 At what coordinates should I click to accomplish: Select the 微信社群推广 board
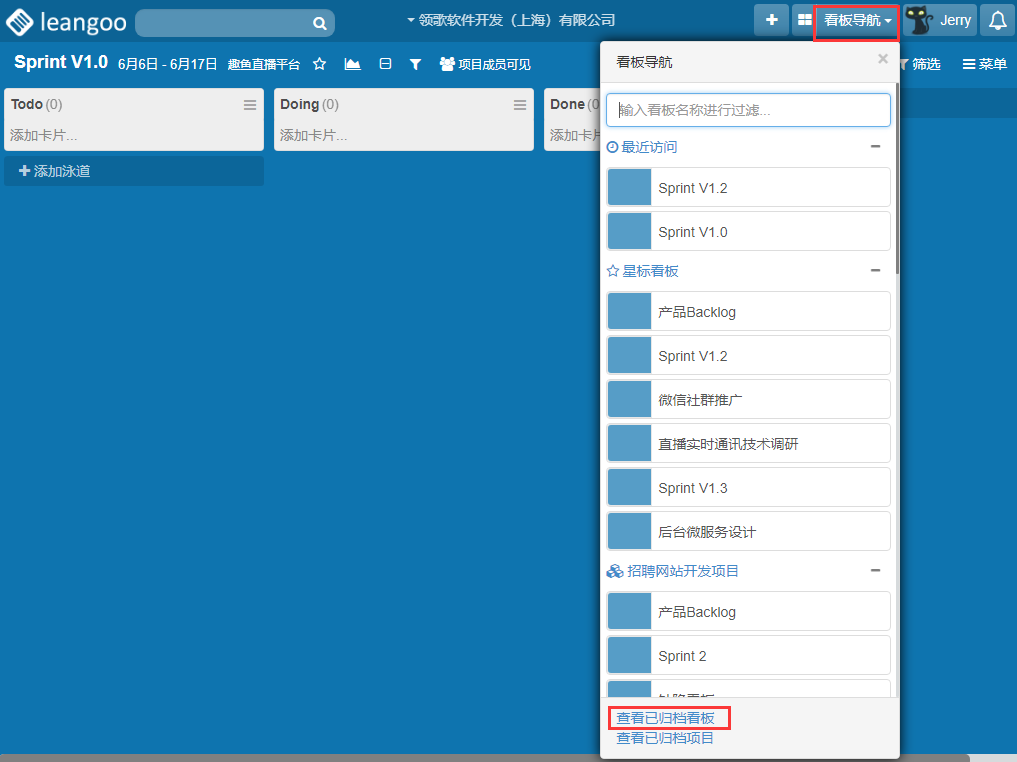pos(748,399)
